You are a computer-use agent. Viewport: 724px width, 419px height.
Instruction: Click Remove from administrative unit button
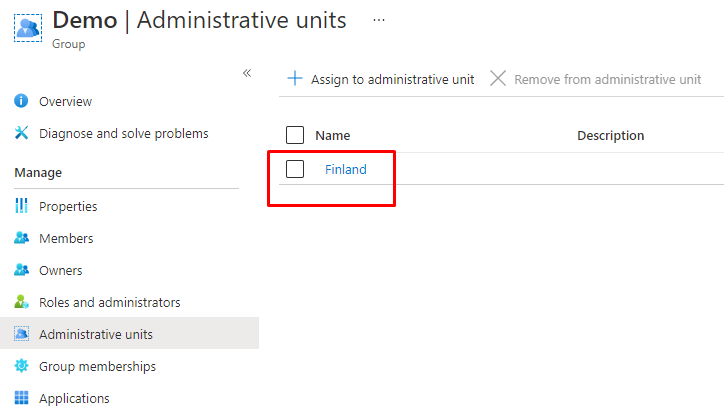coord(596,79)
